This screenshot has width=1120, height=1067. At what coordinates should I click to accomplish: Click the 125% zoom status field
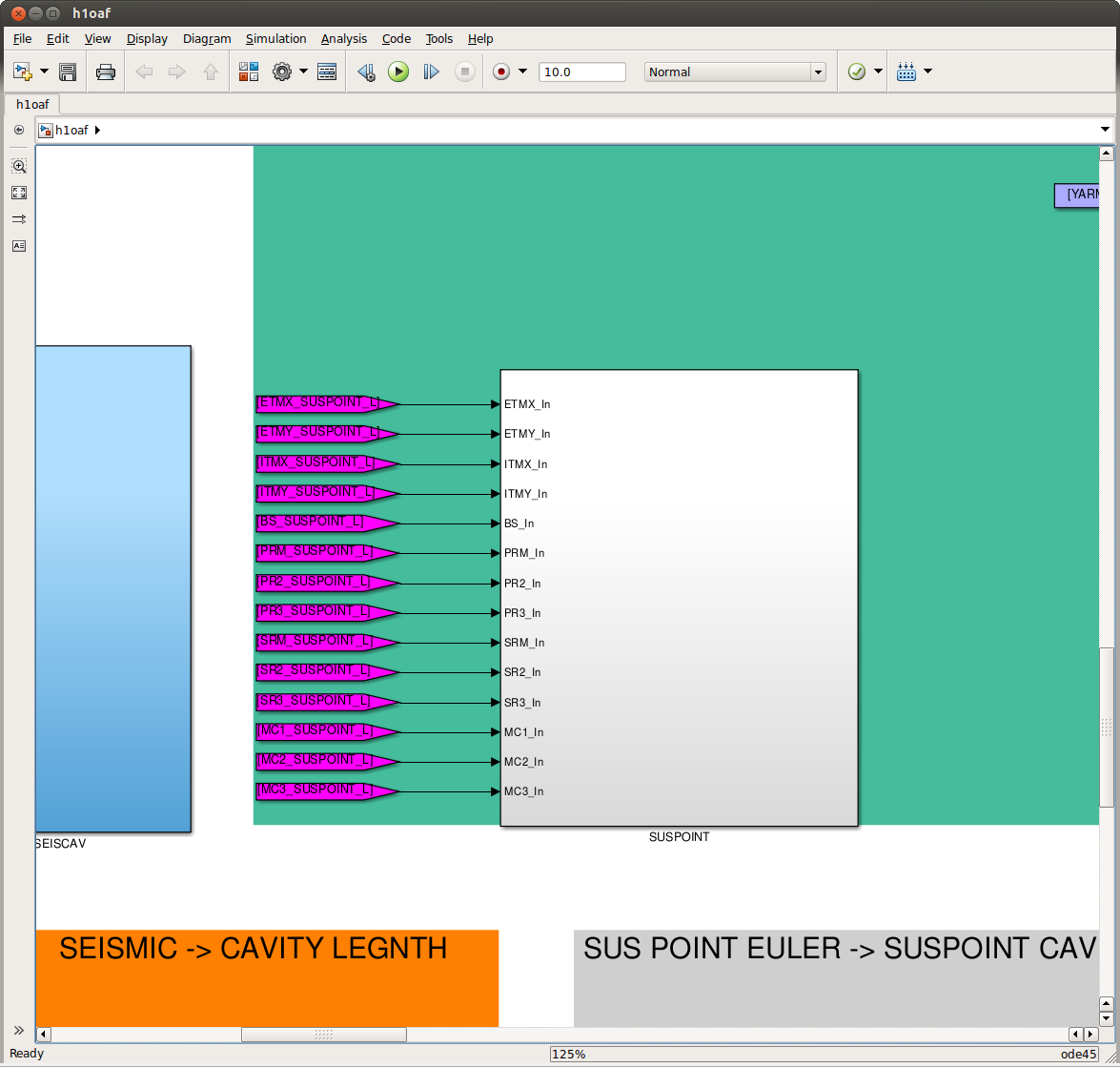[568, 1055]
